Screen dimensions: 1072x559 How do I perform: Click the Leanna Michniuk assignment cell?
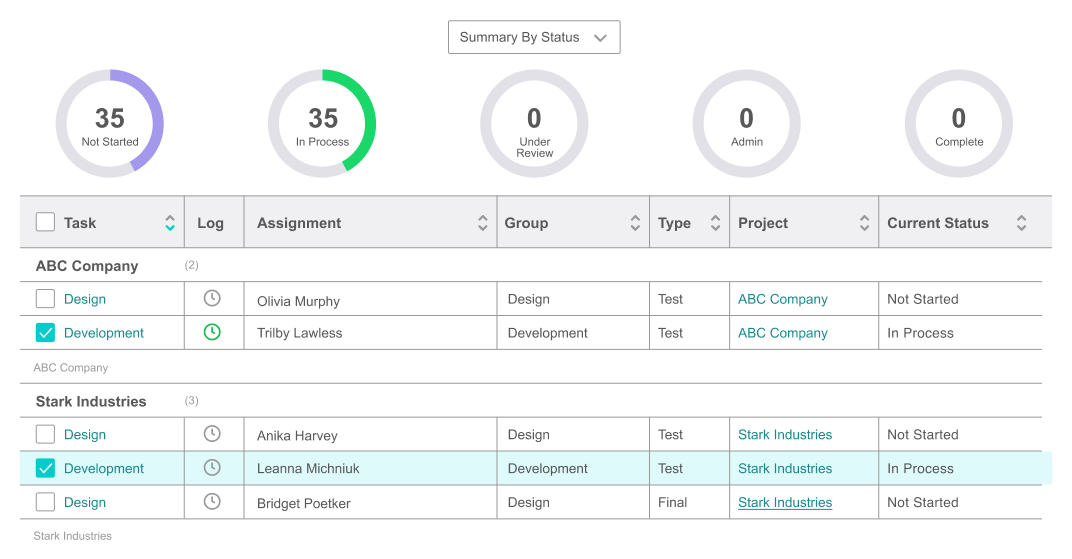tap(371, 468)
